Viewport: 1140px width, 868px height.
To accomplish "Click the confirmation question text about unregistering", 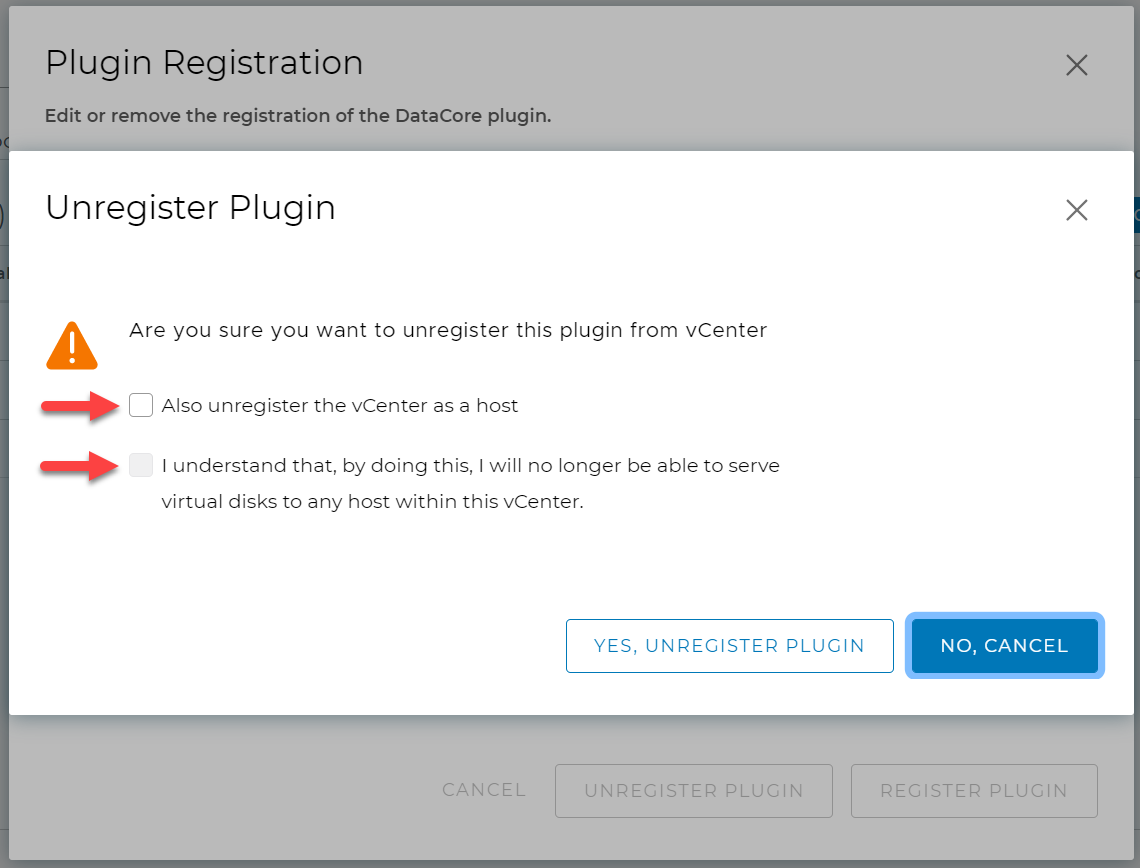I will pyautogui.click(x=446, y=330).
